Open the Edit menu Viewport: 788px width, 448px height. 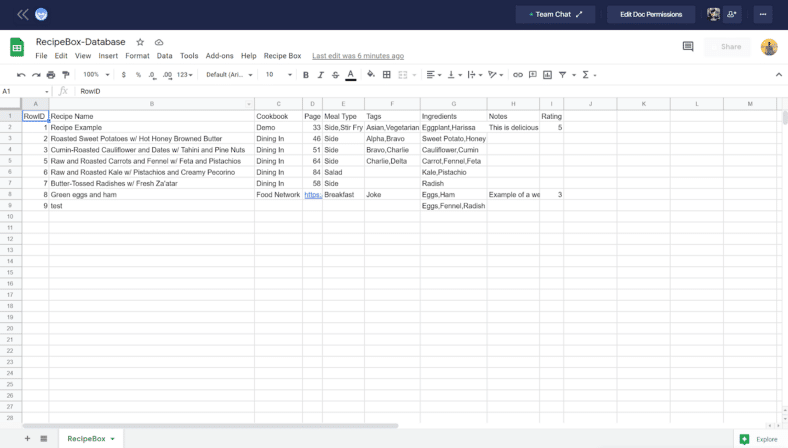(61, 56)
